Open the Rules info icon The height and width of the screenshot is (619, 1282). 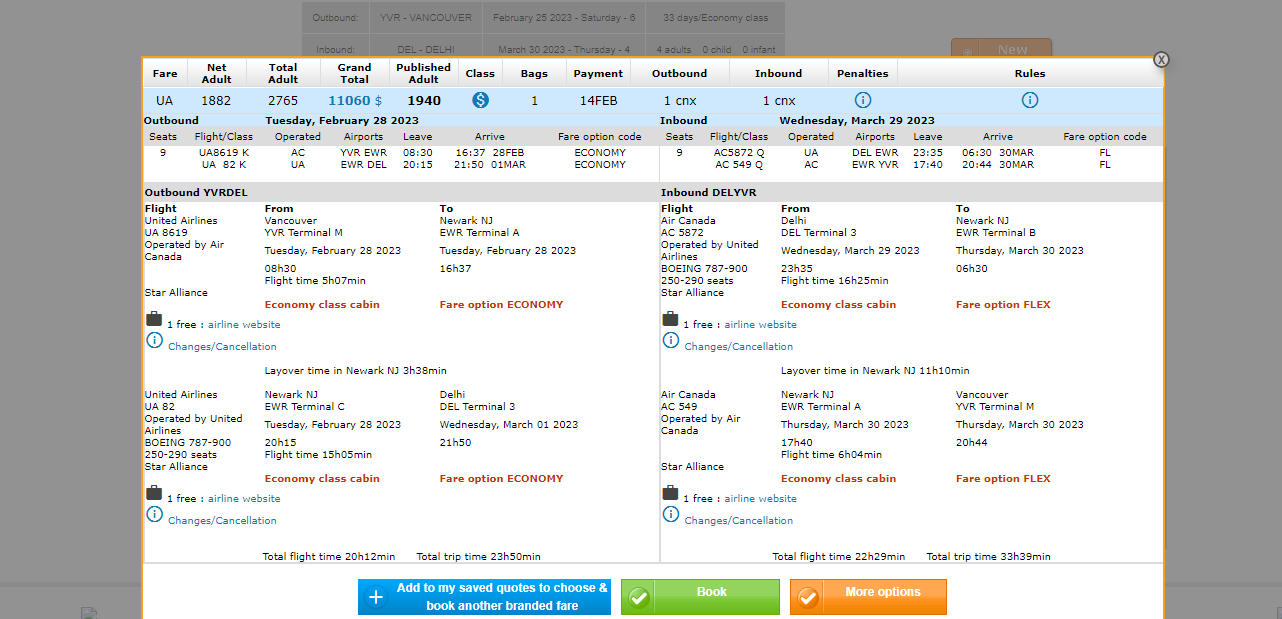1030,100
